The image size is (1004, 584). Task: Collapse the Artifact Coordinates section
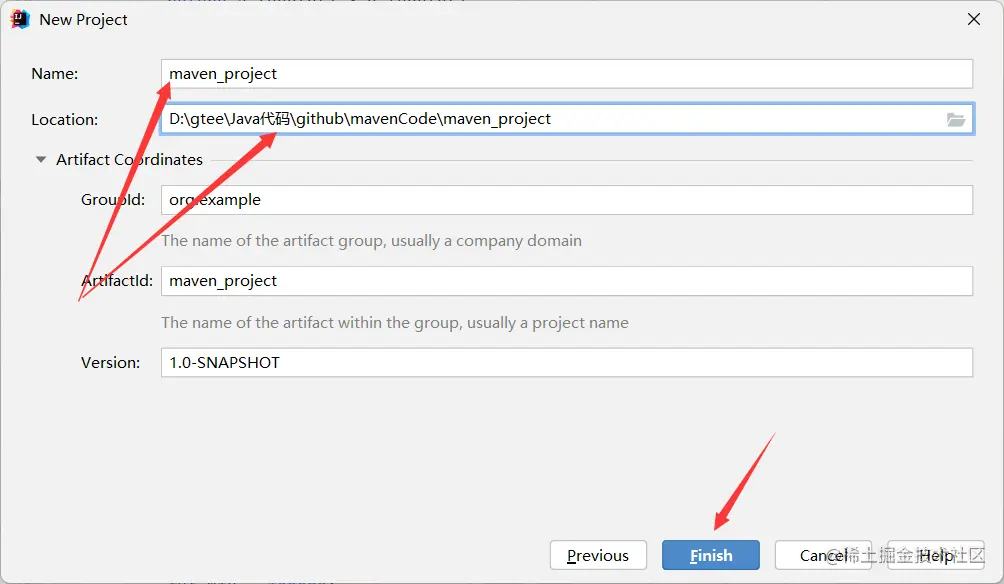point(41,159)
